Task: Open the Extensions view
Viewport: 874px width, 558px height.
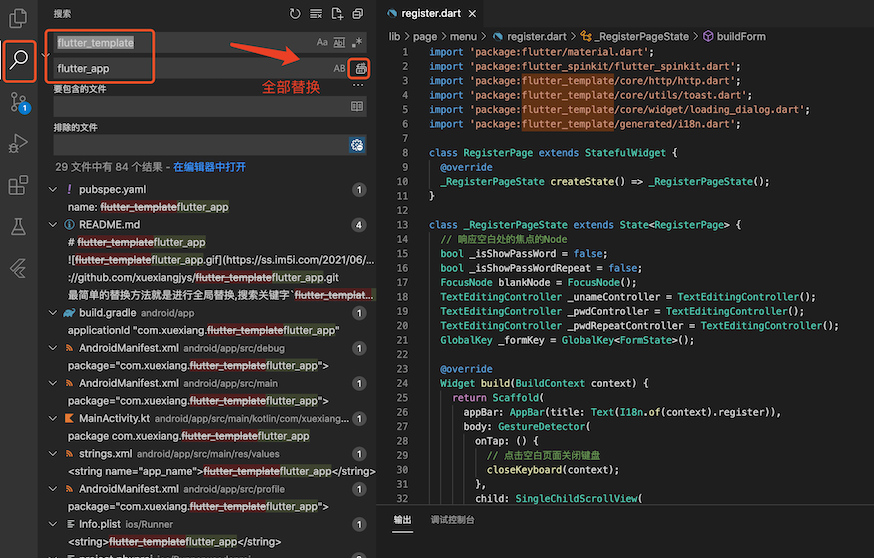Action: 18,185
